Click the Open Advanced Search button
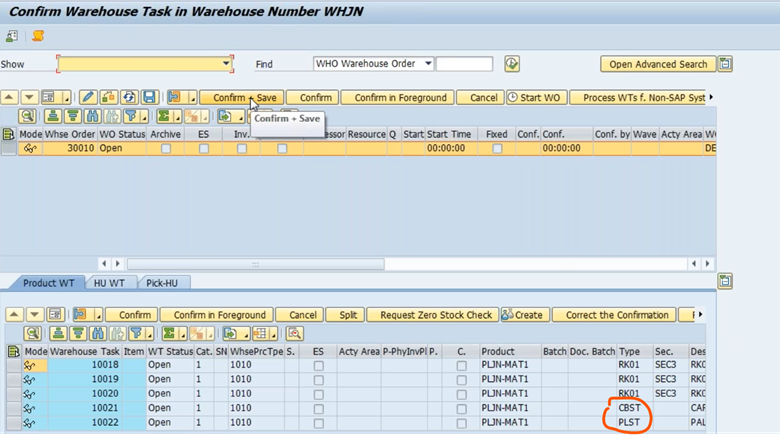Screen dimensions: 780x435 (x=657, y=64)
